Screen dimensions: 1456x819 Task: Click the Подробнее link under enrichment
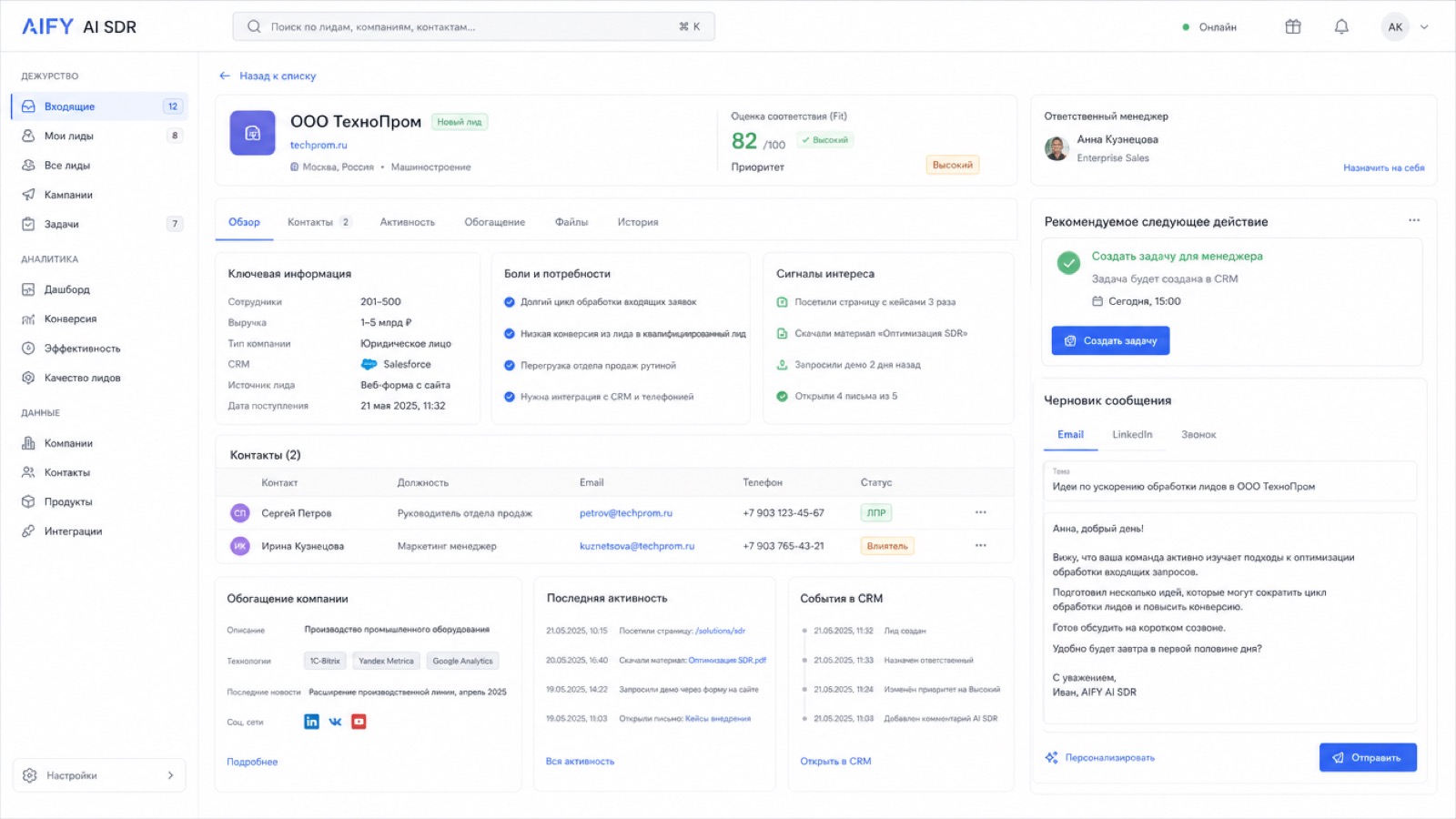click(x=252, y=763)
